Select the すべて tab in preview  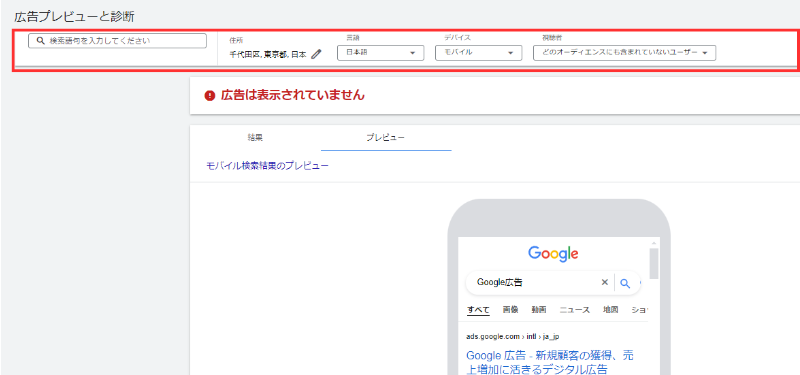(479, 310)
